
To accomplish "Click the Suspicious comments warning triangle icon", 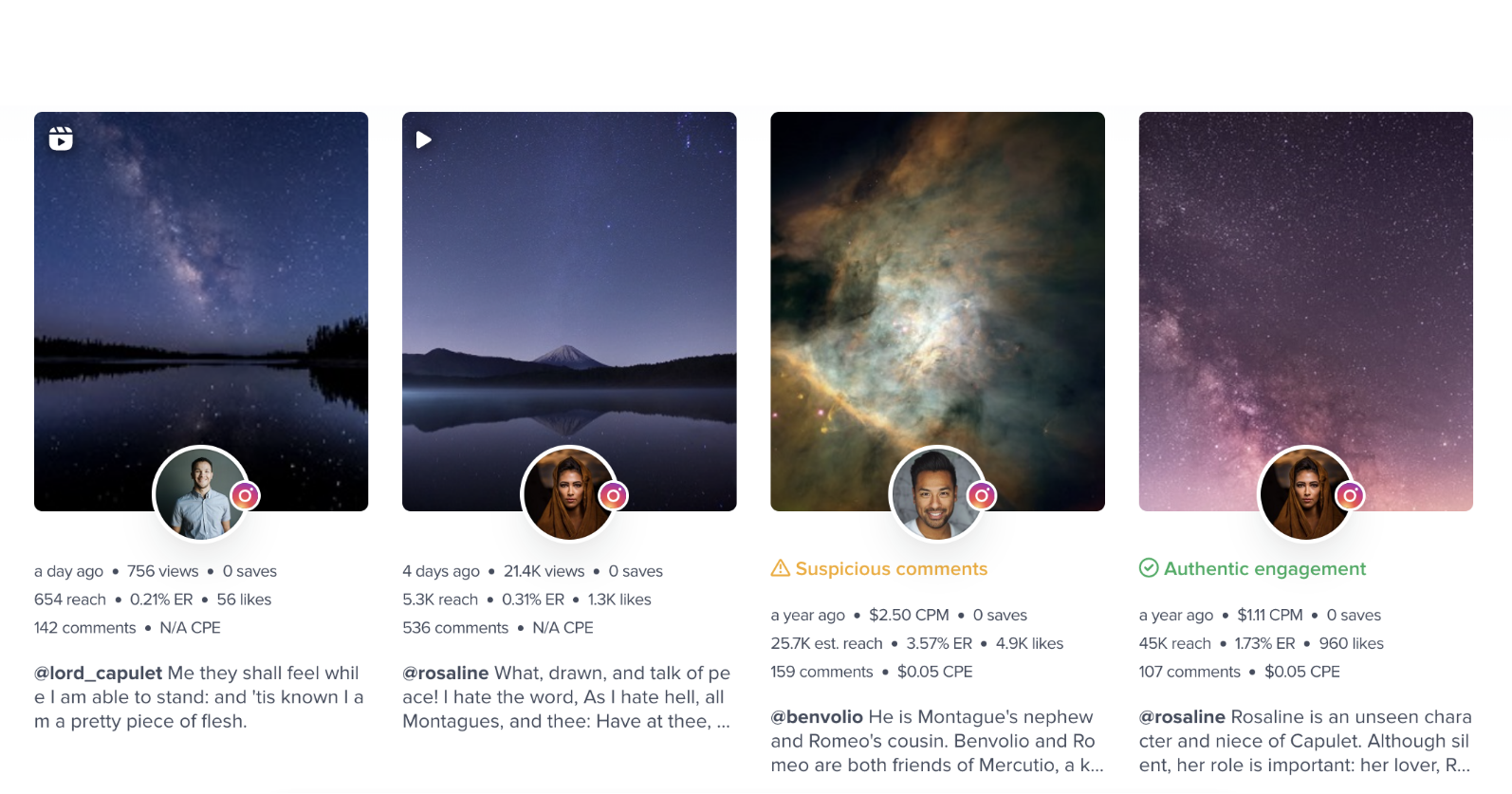I will point(781,568).
